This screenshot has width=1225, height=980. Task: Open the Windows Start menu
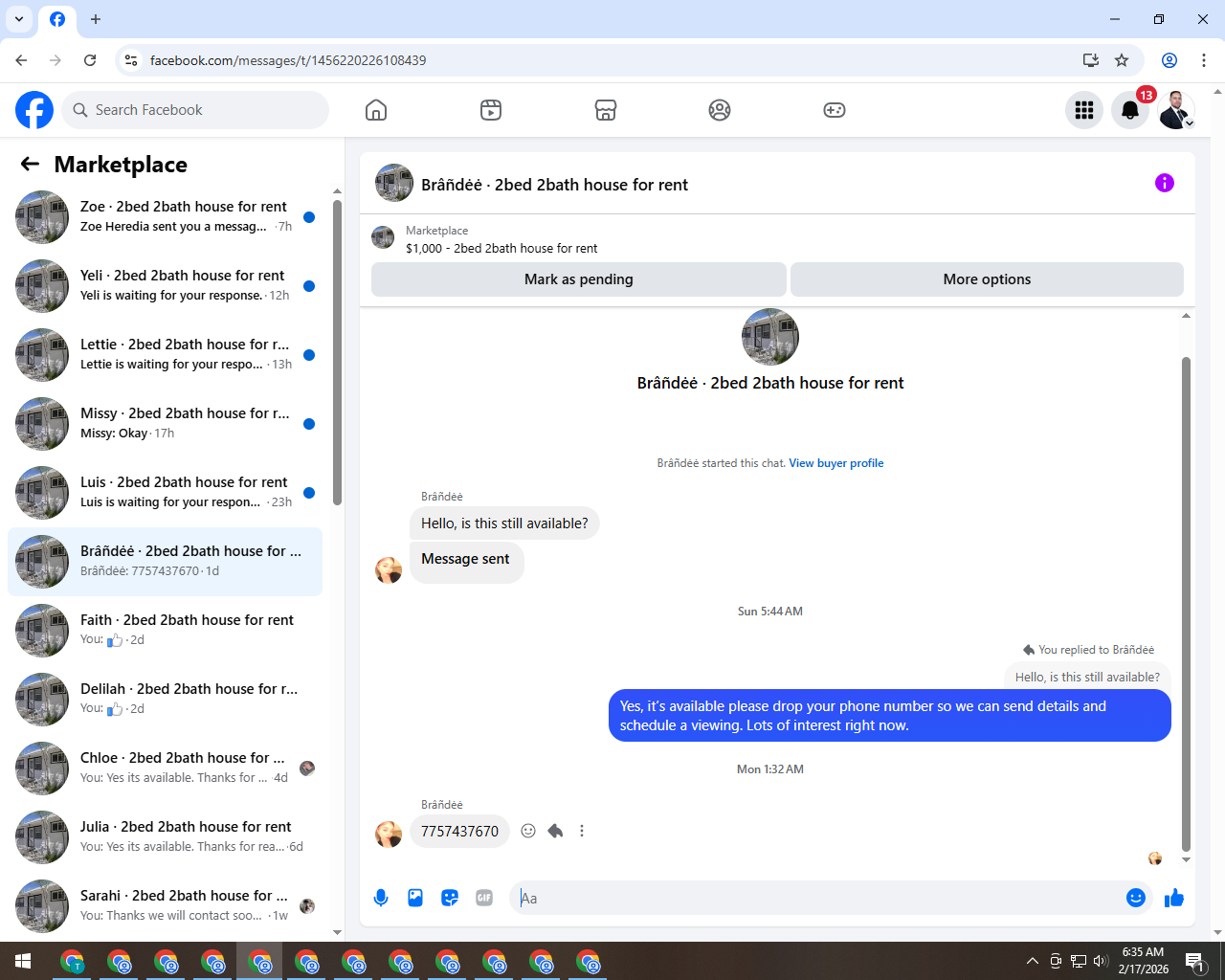(x=23, y=961)
